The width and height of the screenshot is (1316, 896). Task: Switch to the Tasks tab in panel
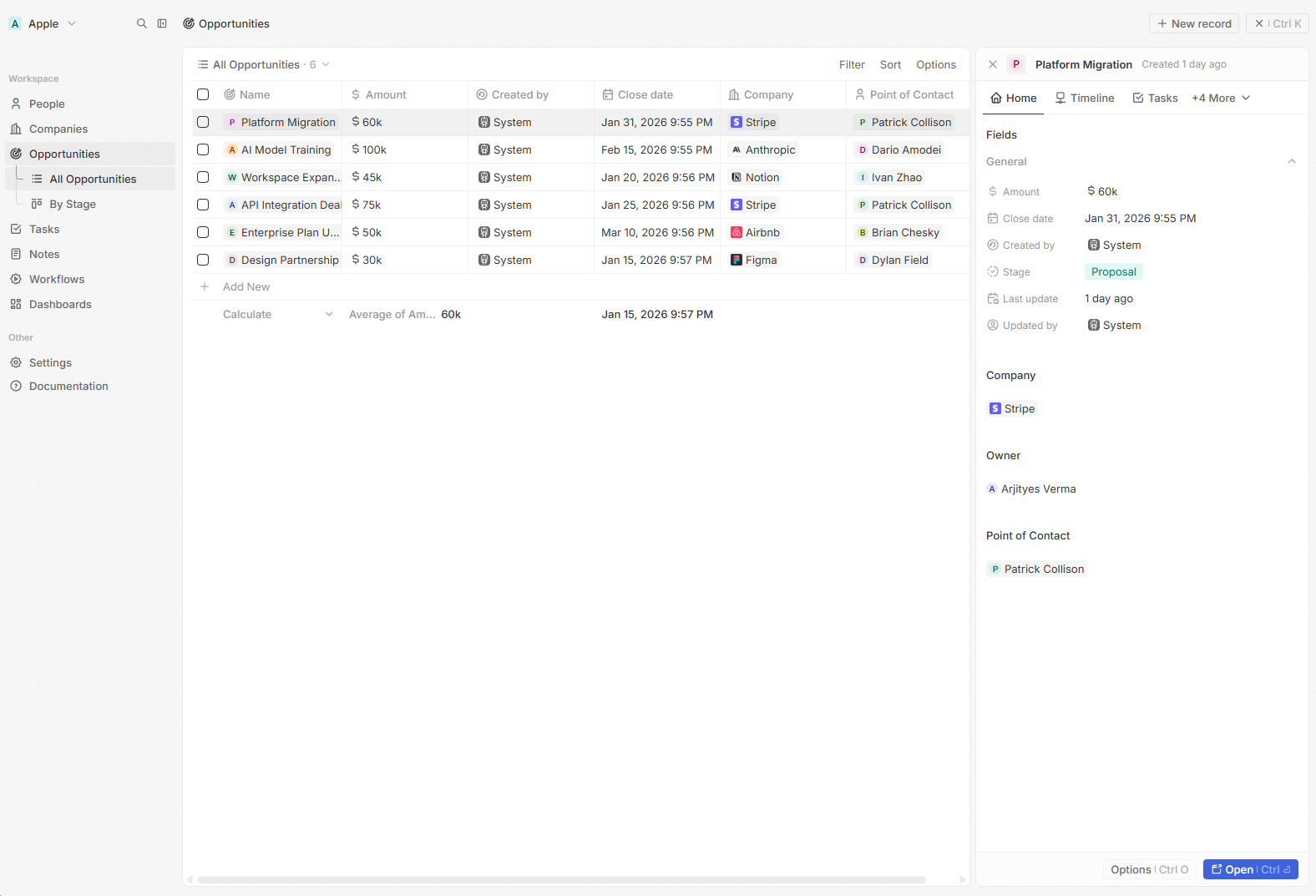pyautogui.click(x=1156, y=98)
